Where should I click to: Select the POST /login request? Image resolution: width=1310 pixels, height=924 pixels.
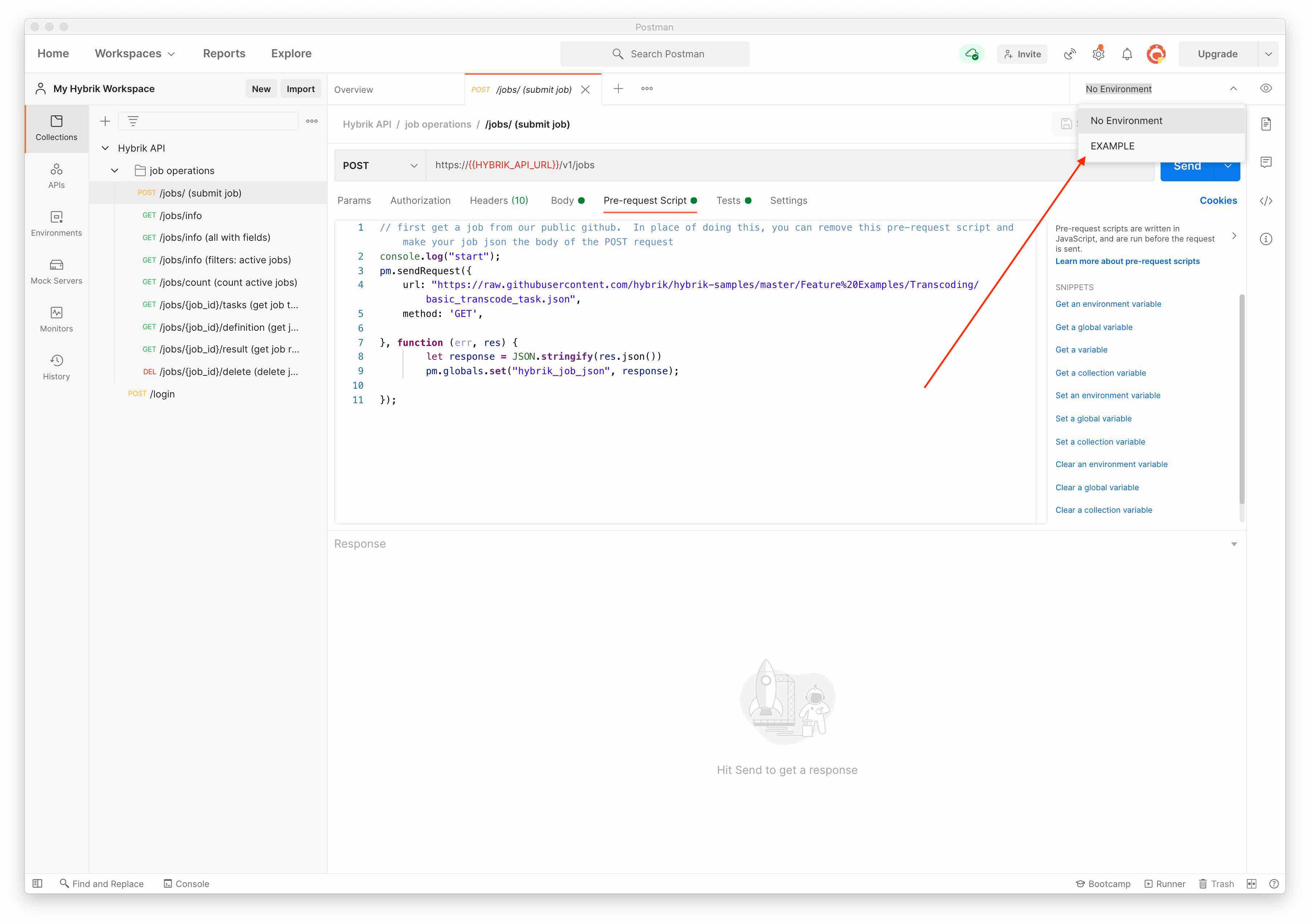[151, 394]
